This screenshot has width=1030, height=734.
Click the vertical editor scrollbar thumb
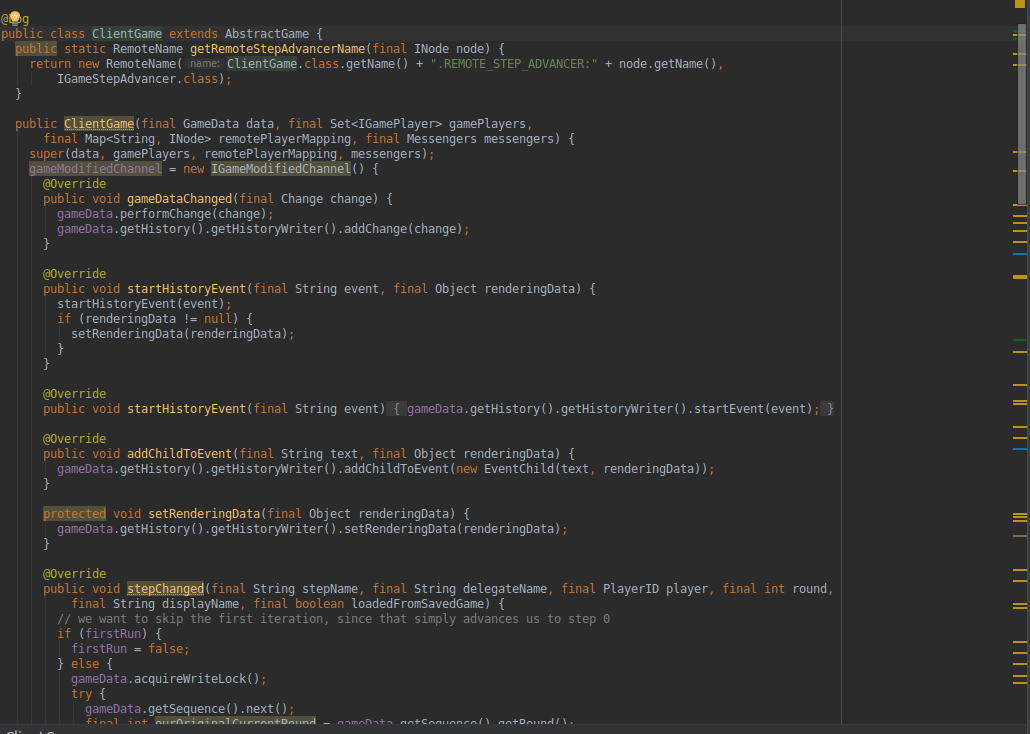[1021, 114]
